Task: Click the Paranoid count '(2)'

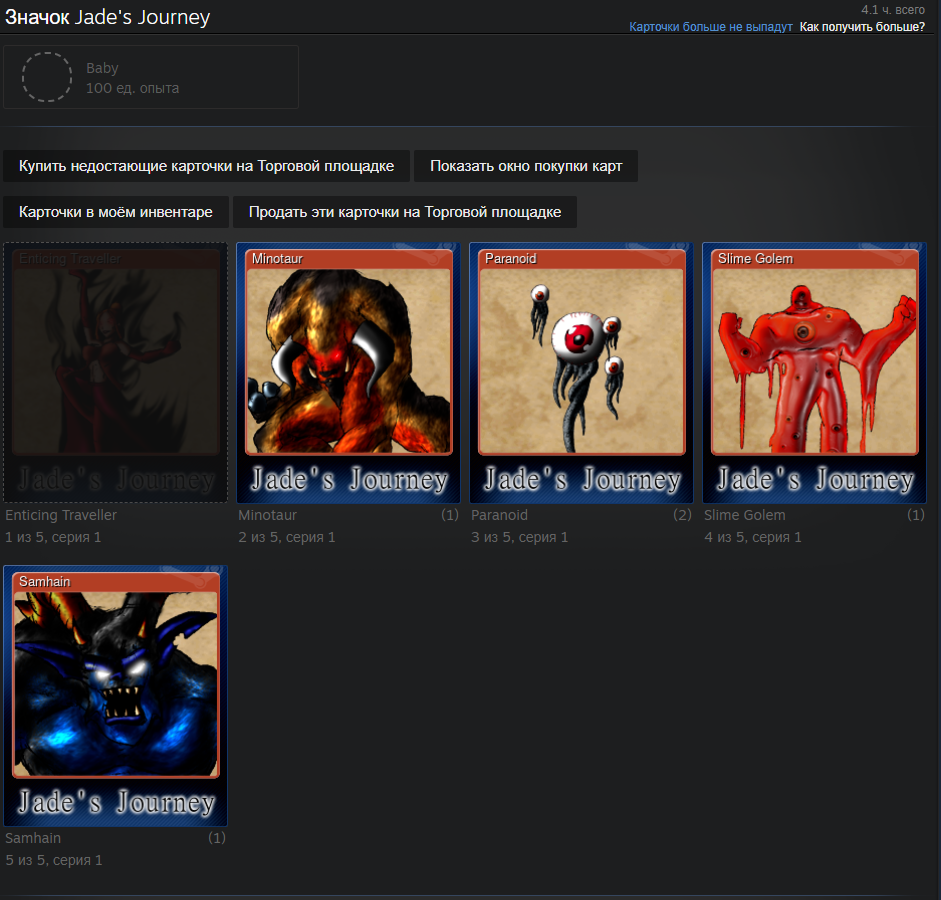Action: tap(682, 515)
